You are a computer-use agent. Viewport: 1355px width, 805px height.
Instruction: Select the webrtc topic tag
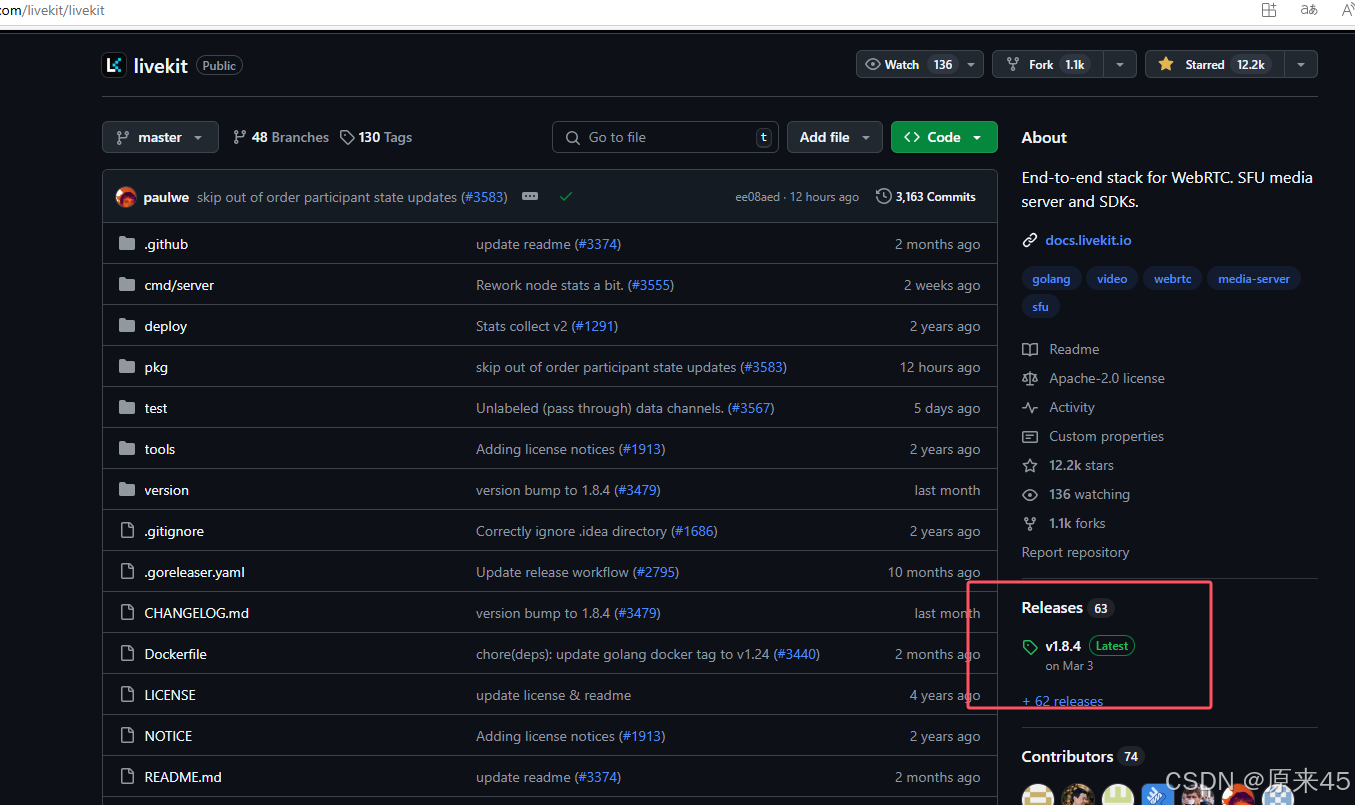pyautogui.click(x=1173, y=279)
